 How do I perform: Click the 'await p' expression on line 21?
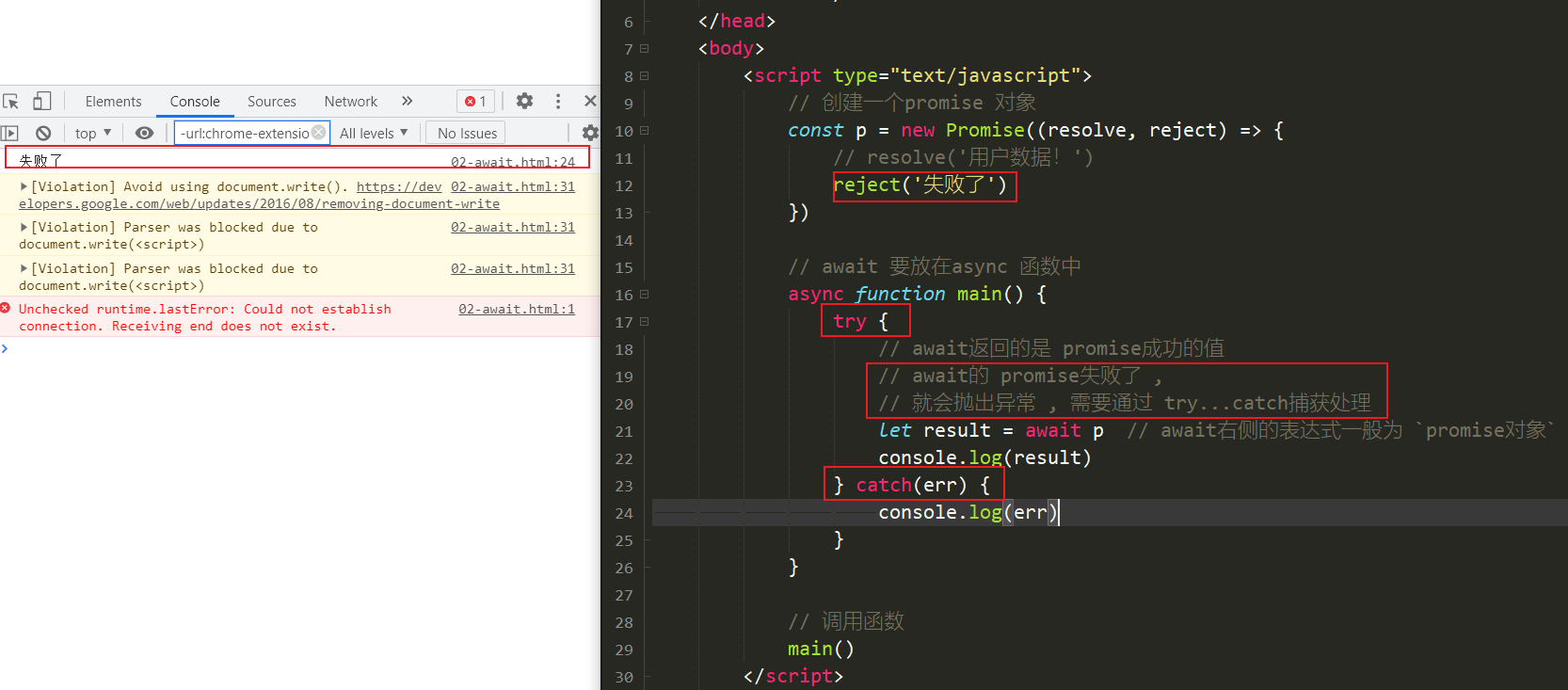coord(1064,430)
